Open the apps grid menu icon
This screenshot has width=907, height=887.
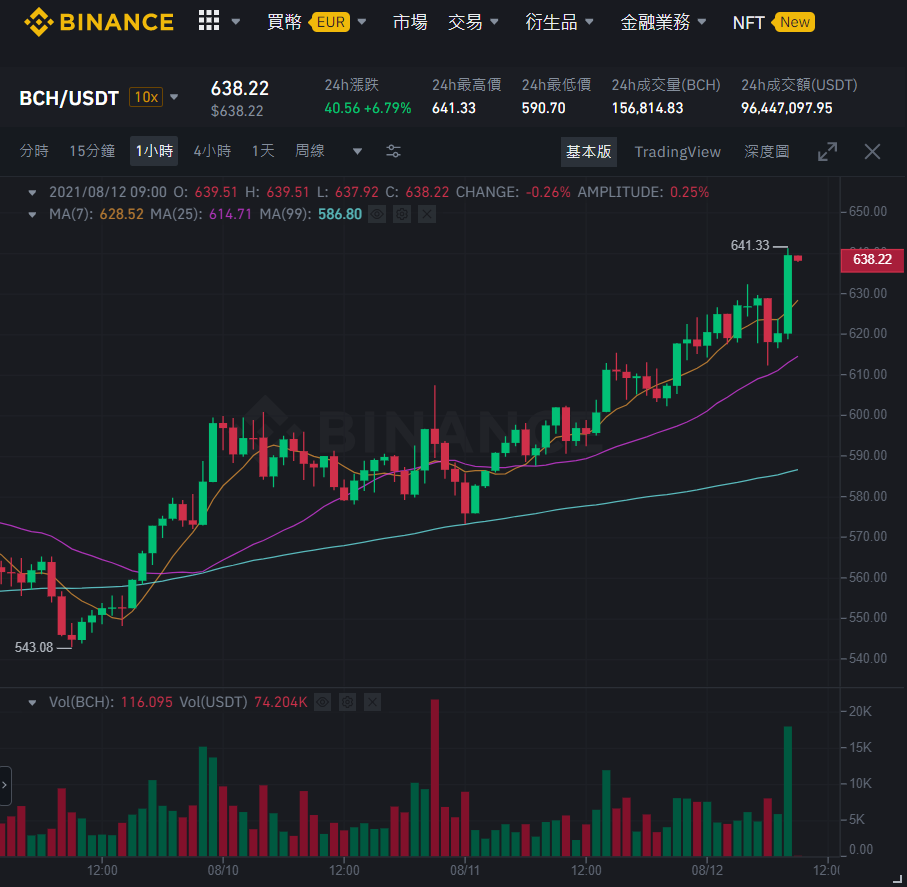(x=209, y=21)
